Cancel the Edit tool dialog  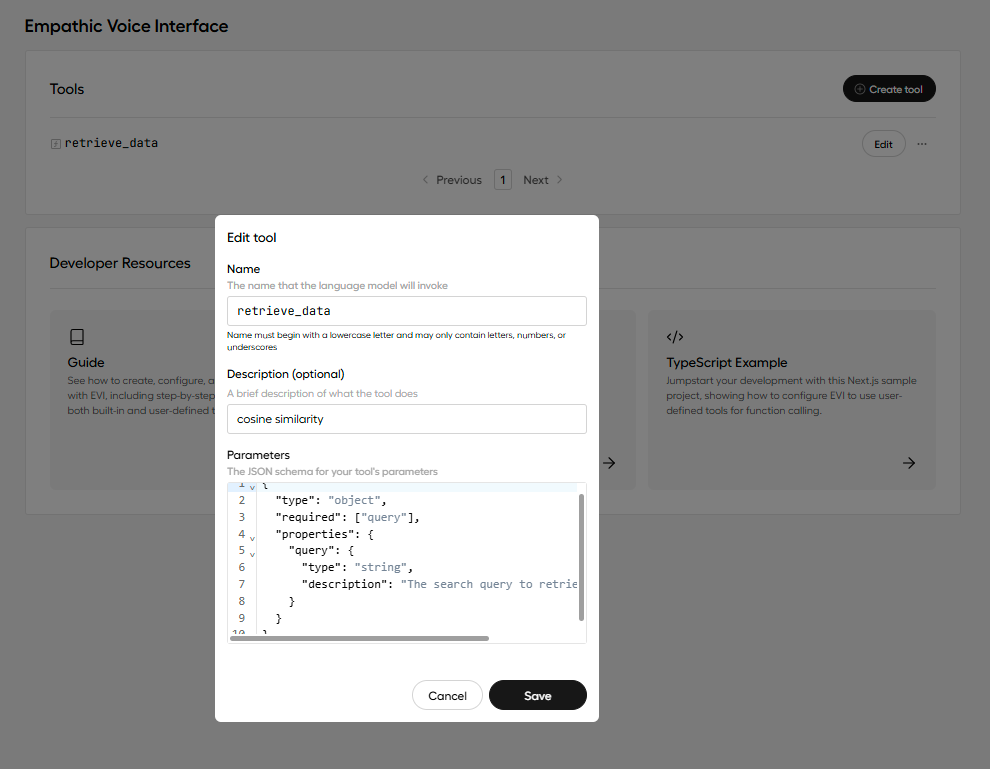click(x=447, y=695)
